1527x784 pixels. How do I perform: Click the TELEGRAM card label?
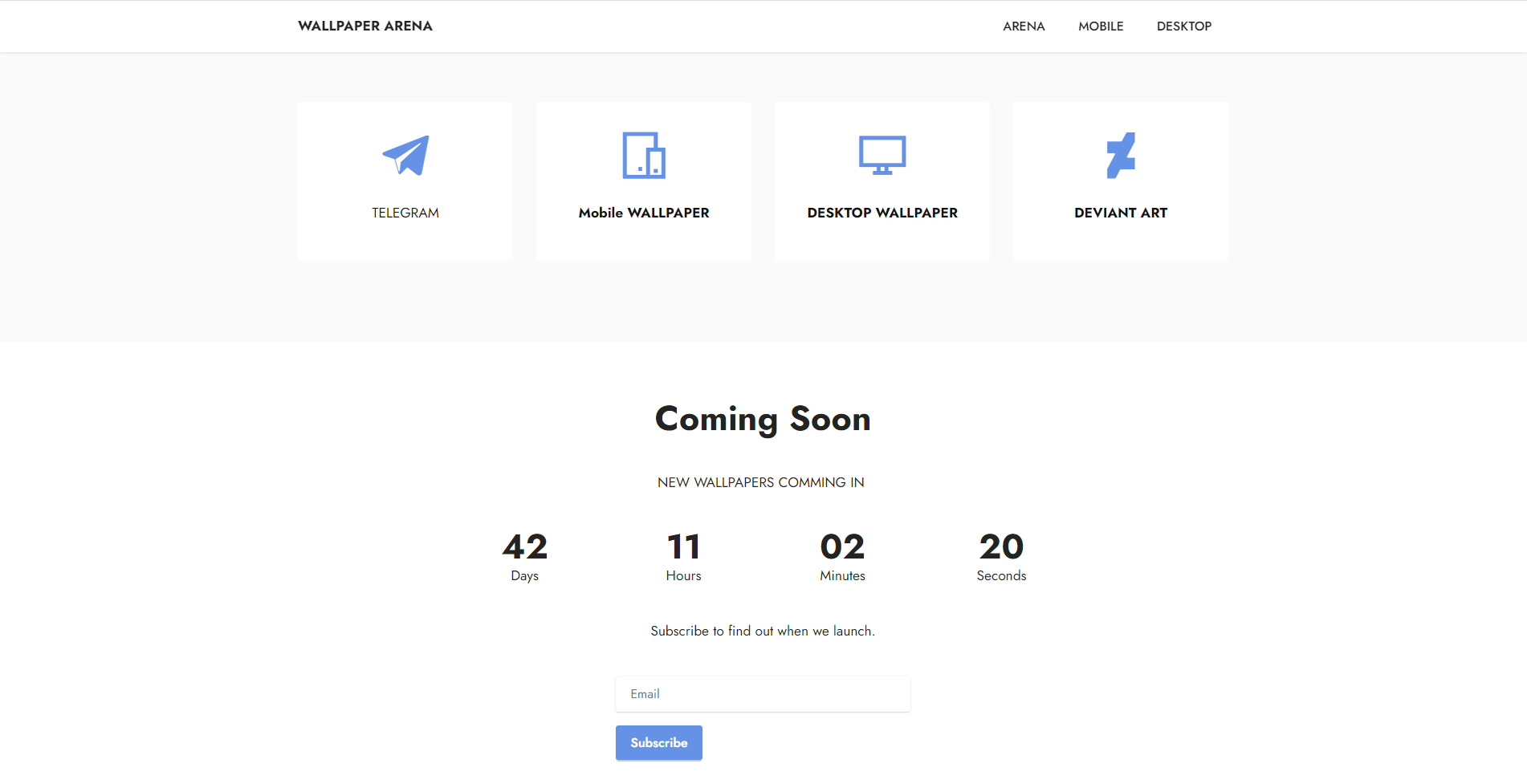click(x=405, y=212)
